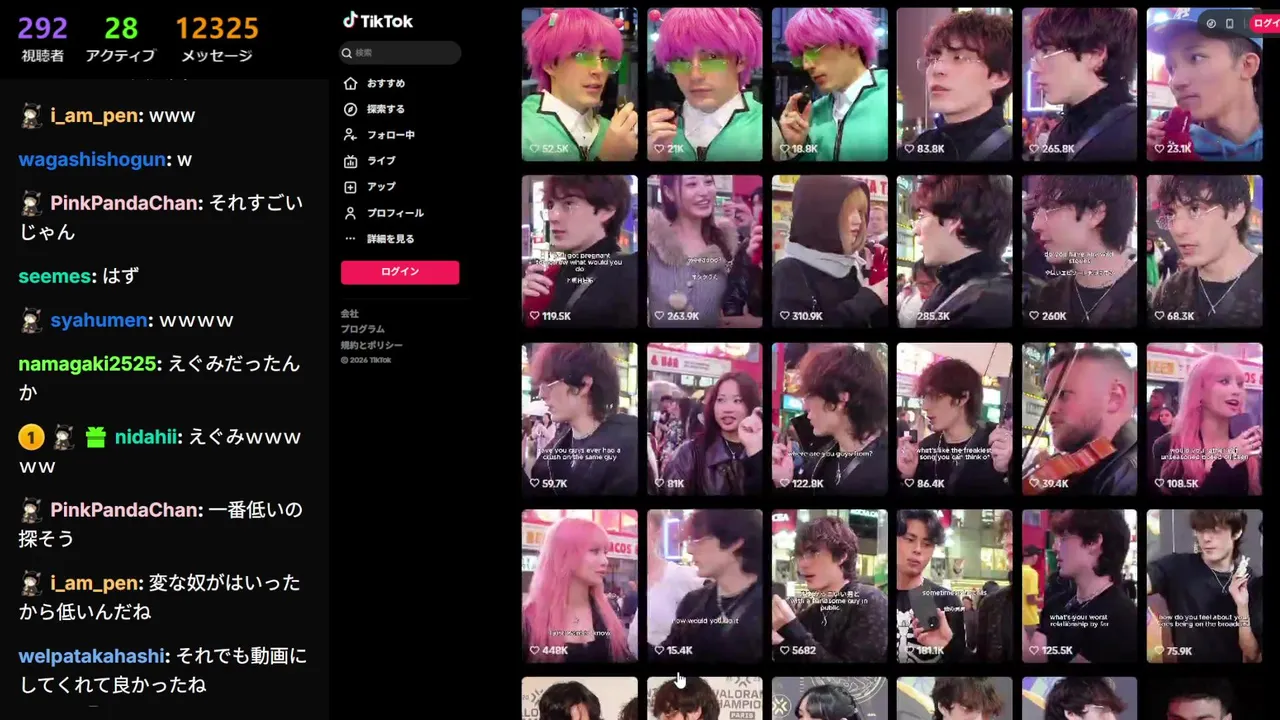The height and width of the screenshot is (720, 1280).
Task: Click the three-dots icon for 詳細を見る
Action: click(350, 239)
